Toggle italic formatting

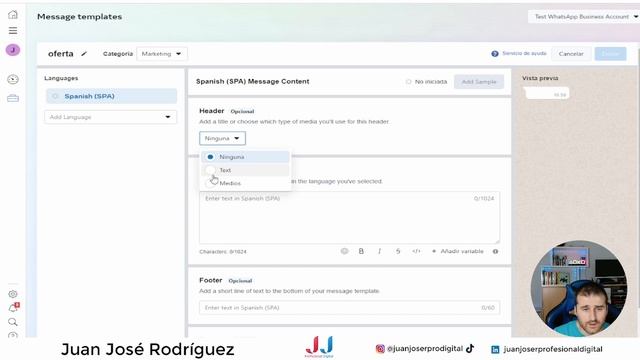pos(380,251)
